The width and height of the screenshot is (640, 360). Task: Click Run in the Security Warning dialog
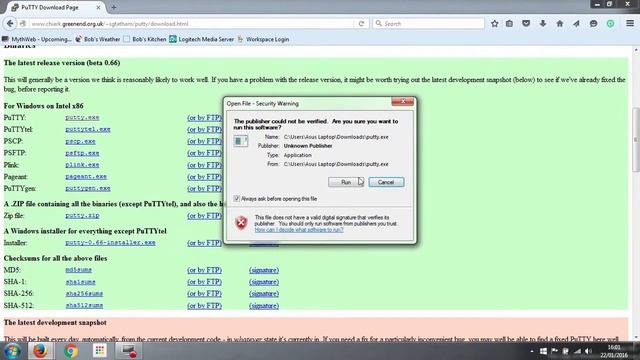point(346,182)
